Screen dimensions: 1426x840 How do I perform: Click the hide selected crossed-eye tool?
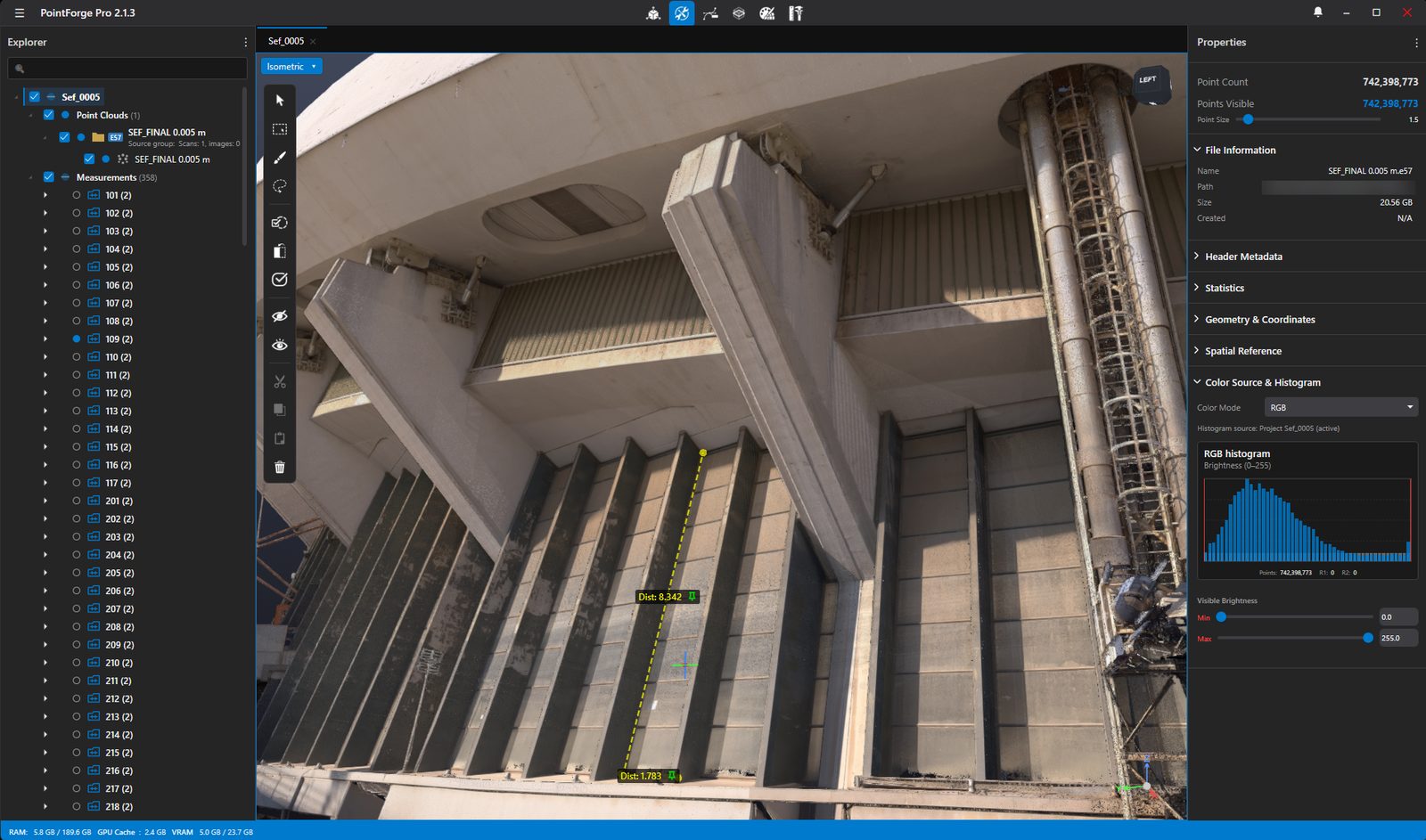(280, 316)
